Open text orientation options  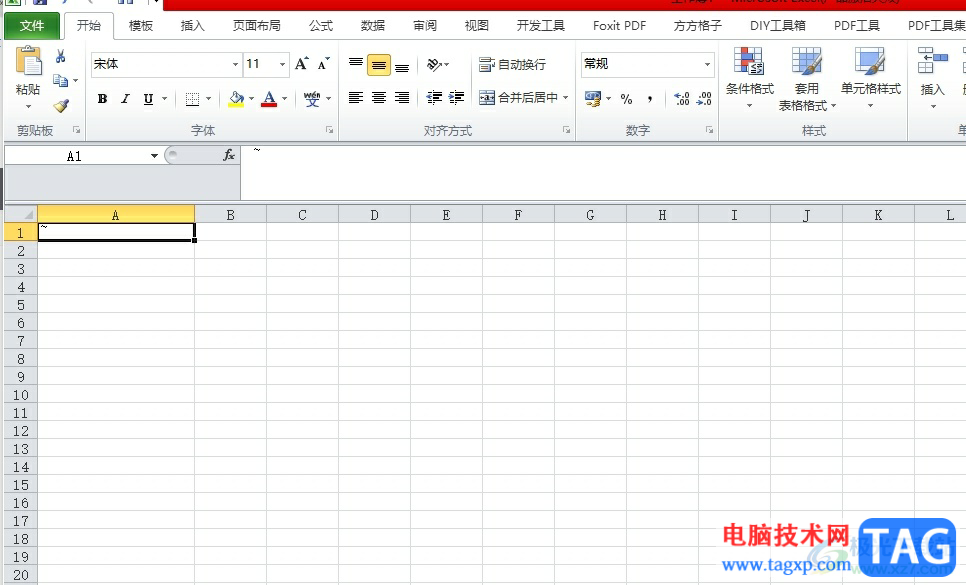tap(438, 65)
